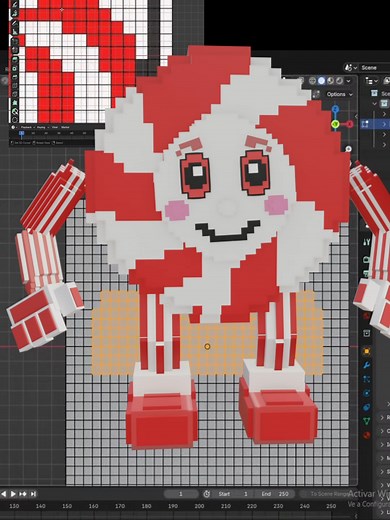Expand the highlighted blue outliner row
390x520 pixels.
click(x=384, y=124)
